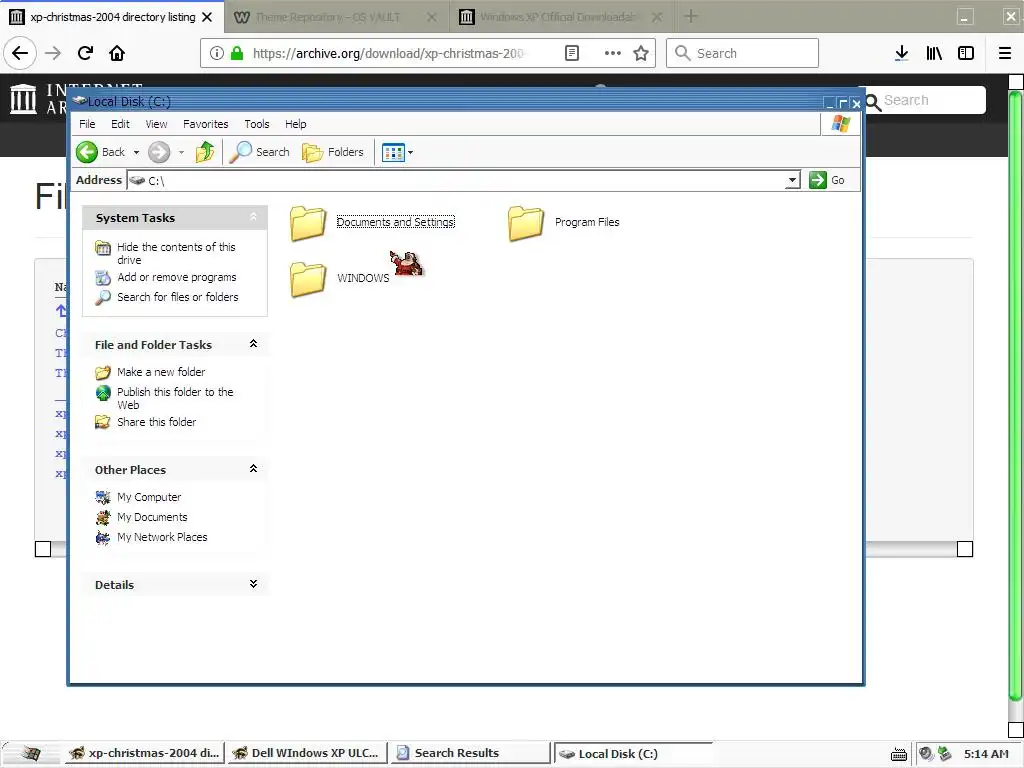The image size is (1024, 768).
Task: Toggle the Folders pane button
Action: (x=332, y=152)
